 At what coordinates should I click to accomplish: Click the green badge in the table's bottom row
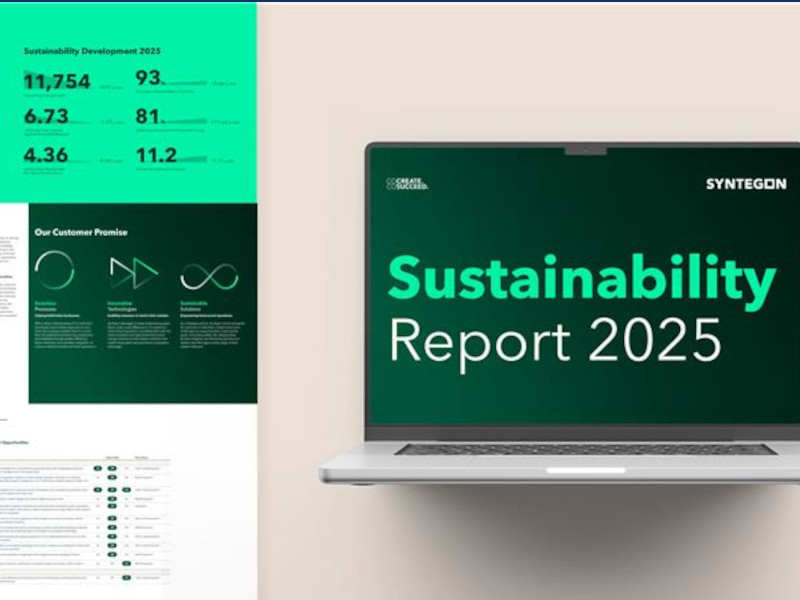coord(126,578)
